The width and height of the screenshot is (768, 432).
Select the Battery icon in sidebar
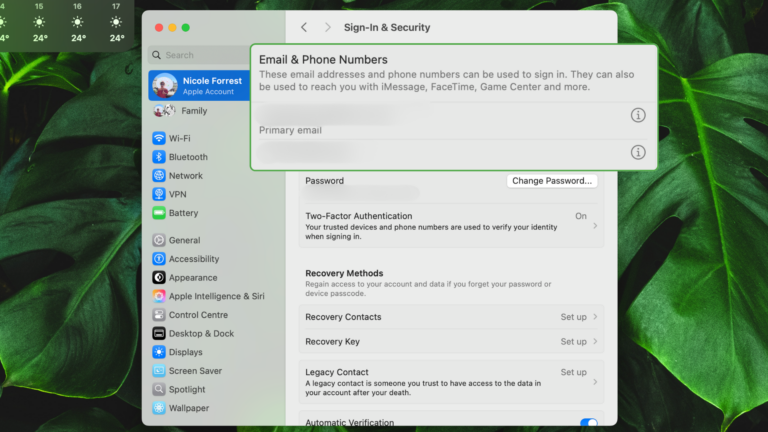coord(159,213)
